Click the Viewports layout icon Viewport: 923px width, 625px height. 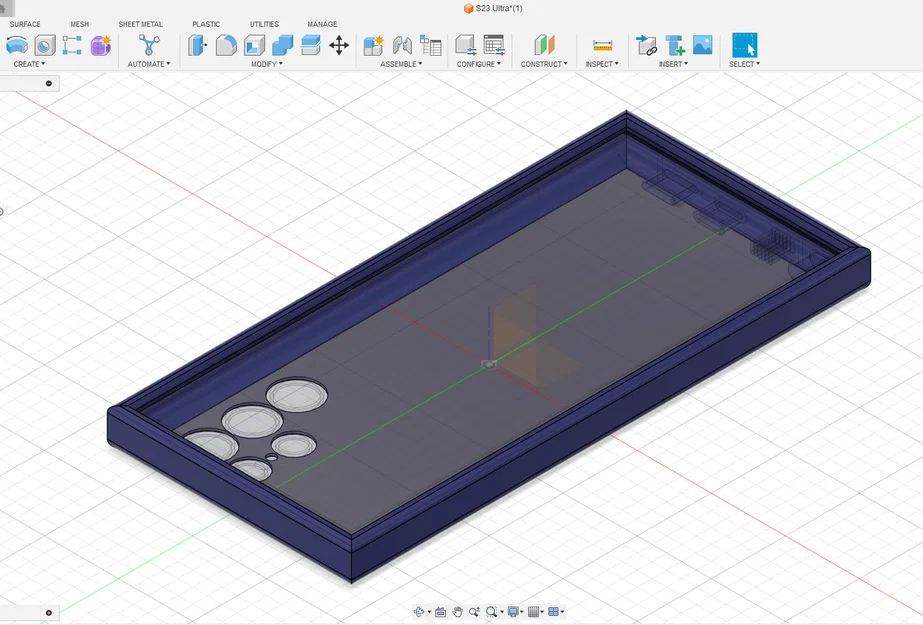(553, 612)
